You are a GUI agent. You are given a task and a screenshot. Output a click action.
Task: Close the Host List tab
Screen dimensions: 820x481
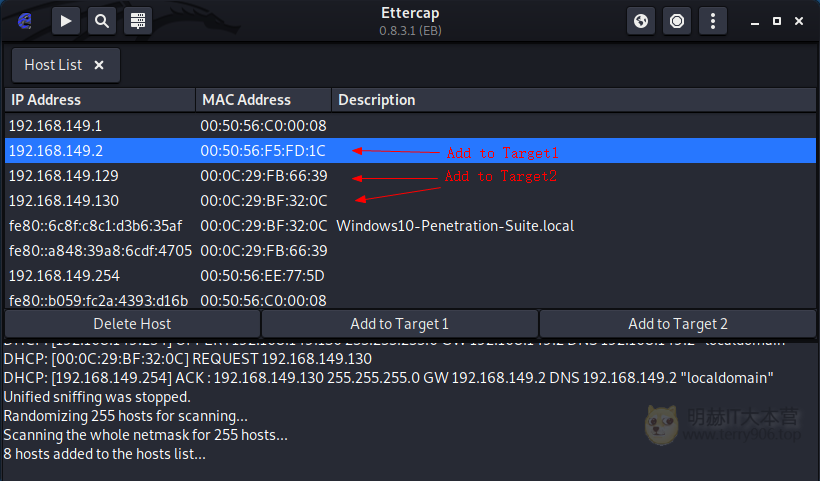pyautogui.click(x=99, y=65)
